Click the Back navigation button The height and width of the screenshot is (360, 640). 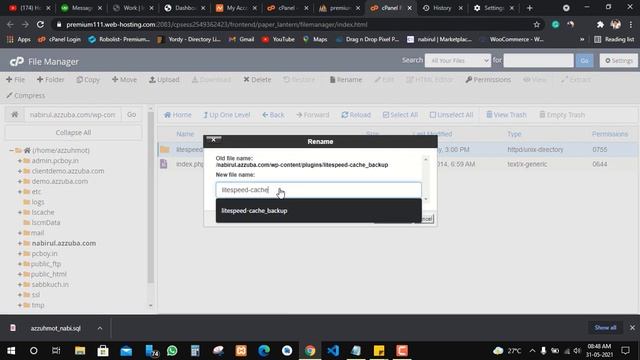(x=273, y=115)
